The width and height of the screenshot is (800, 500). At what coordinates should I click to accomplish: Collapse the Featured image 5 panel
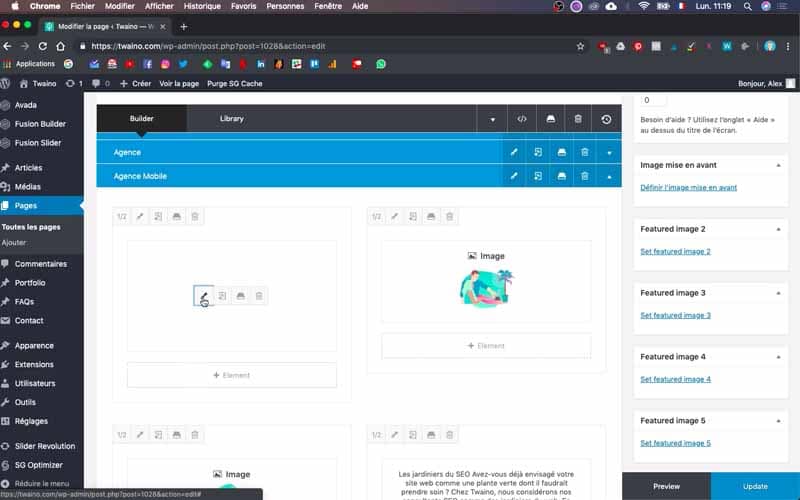778,421
